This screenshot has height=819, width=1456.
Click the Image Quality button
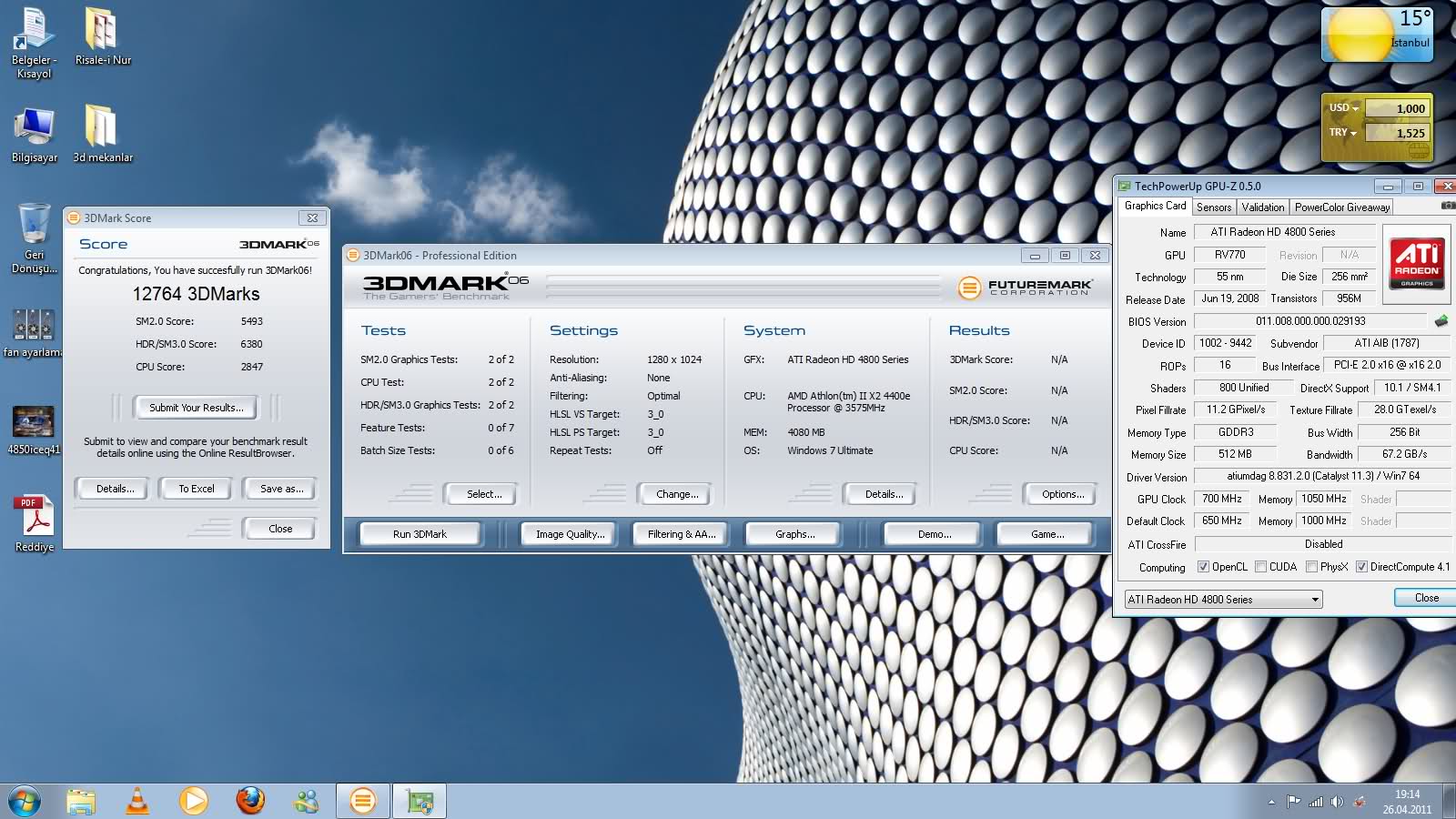pos(570,534)
